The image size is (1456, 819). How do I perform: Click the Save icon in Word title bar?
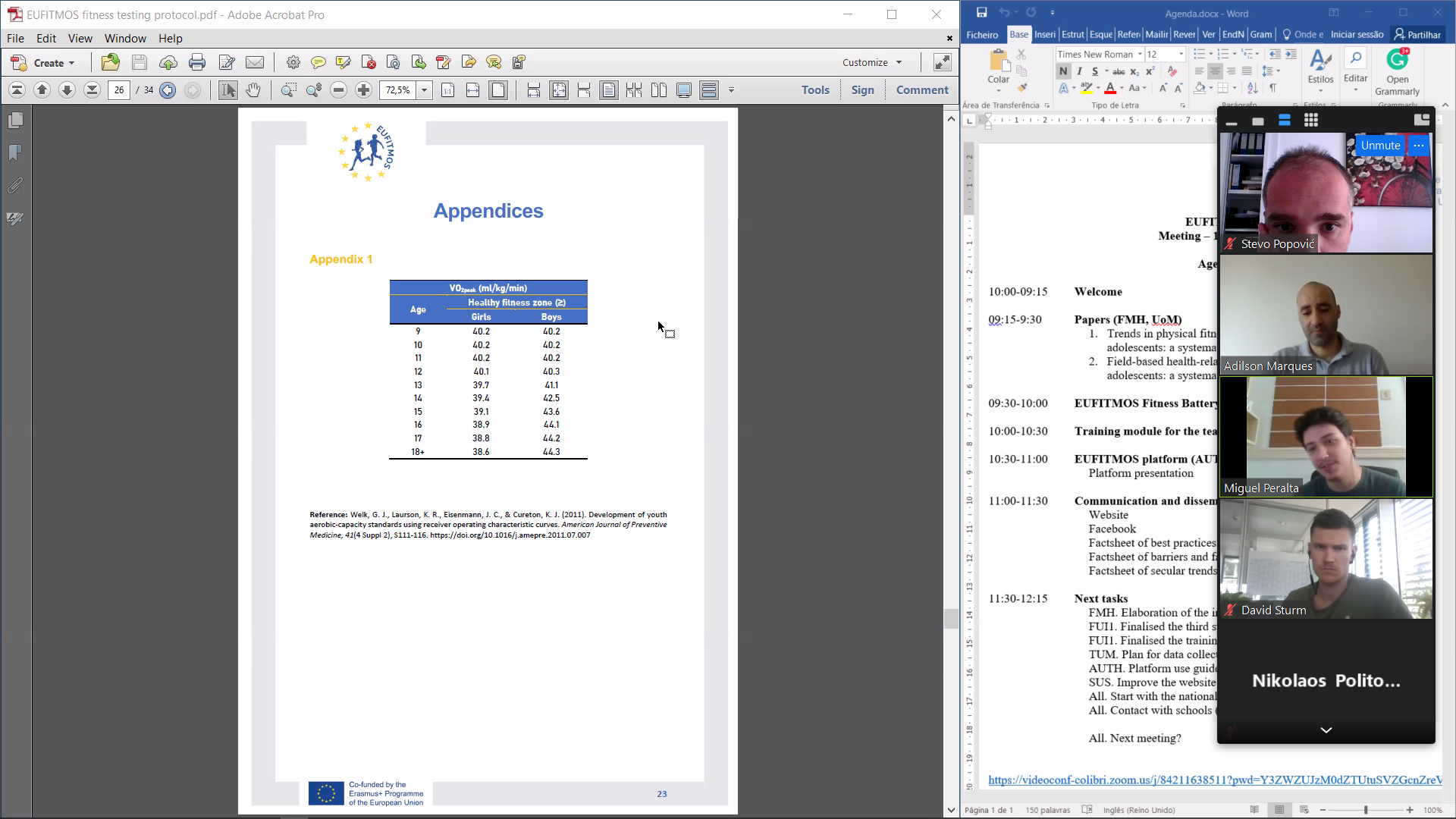(x=982, y=13)
